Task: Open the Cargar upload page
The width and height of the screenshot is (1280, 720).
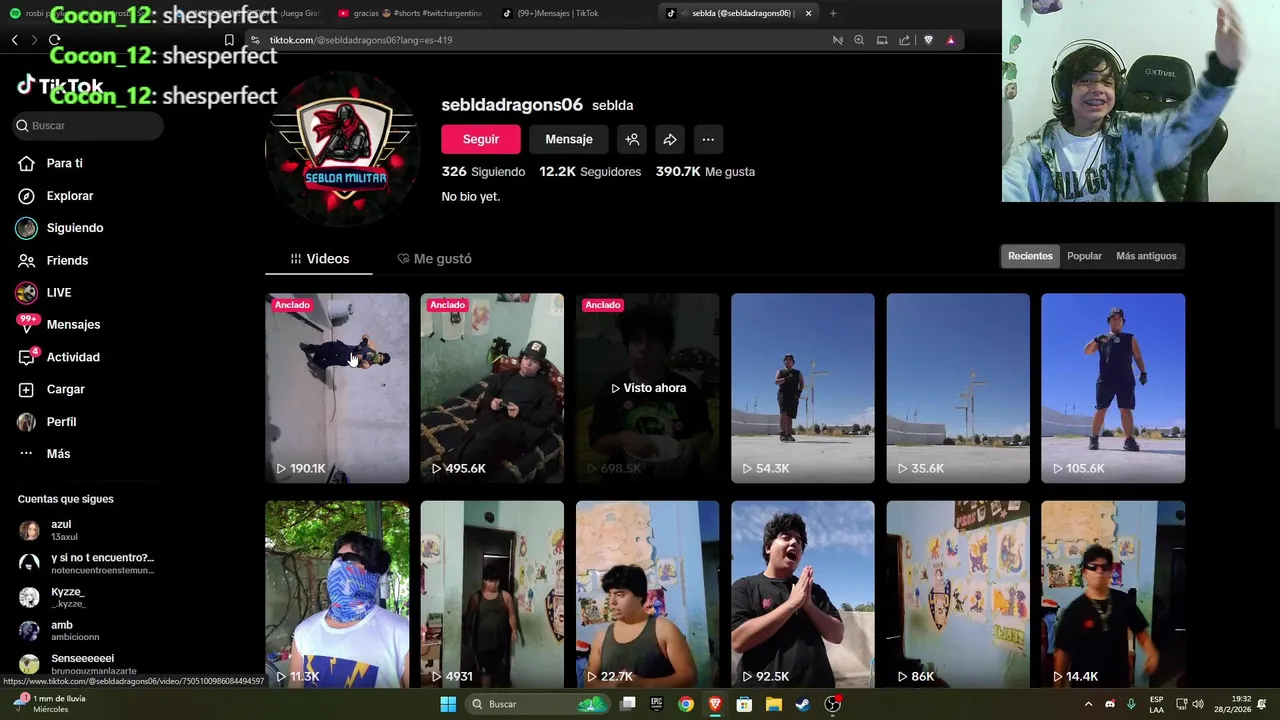Action: click(x=65, y=389)
